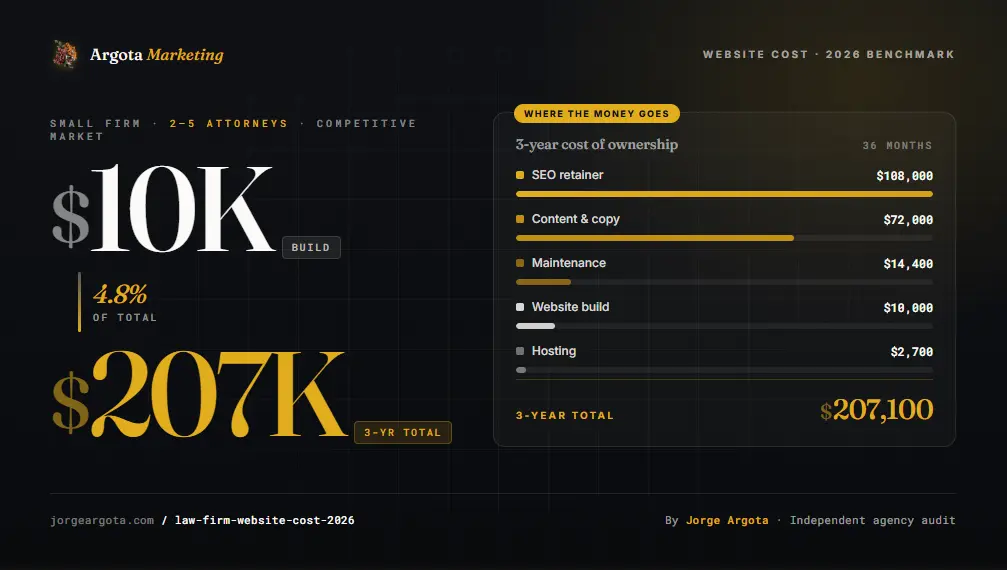Open the jorgeargota.com link
Image resolution: width=1007 pixels, height=570 pixels.
[x=102, y=520]
